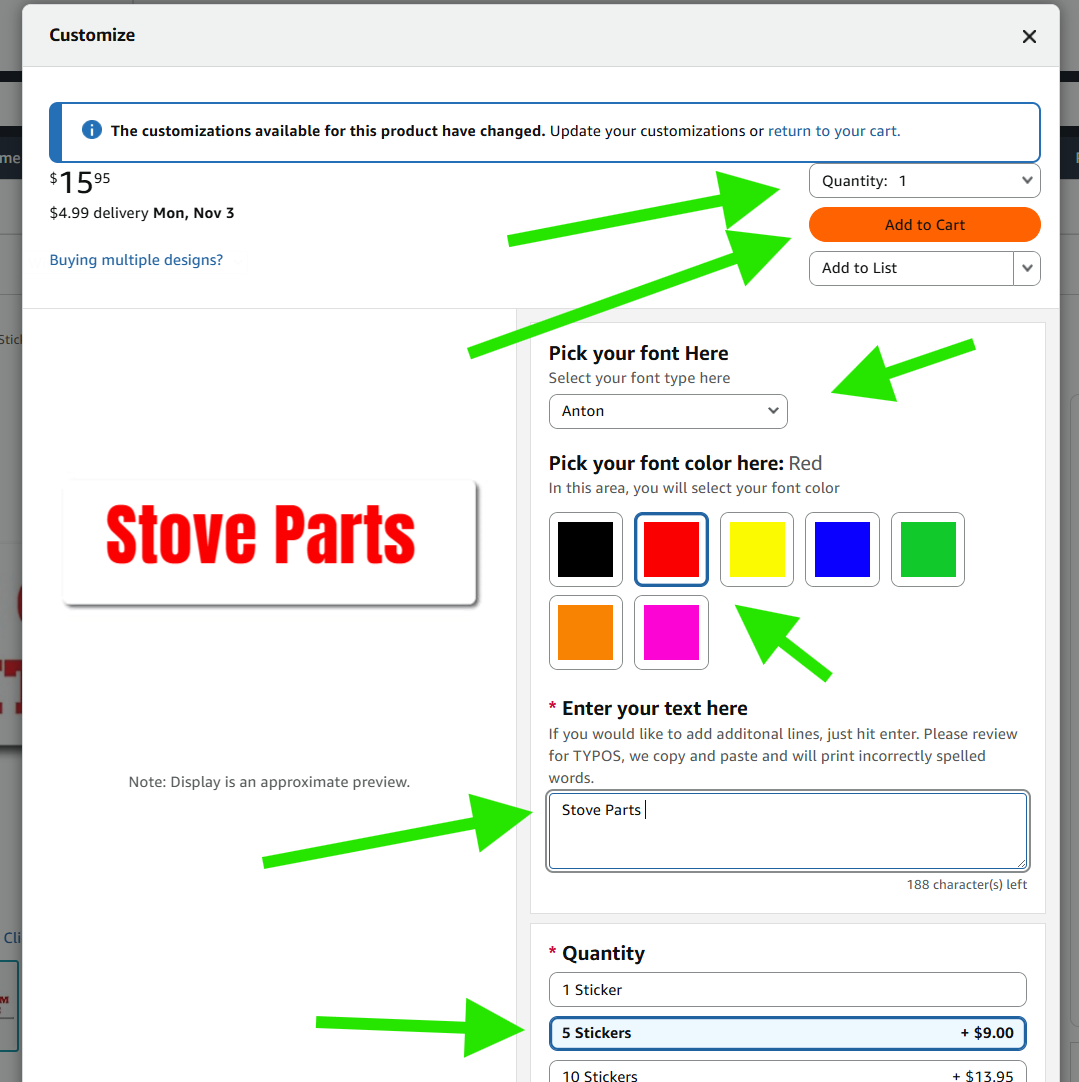Select the orange font color swatch
The image size is (1079, 1082).
(x=586, y=633)
